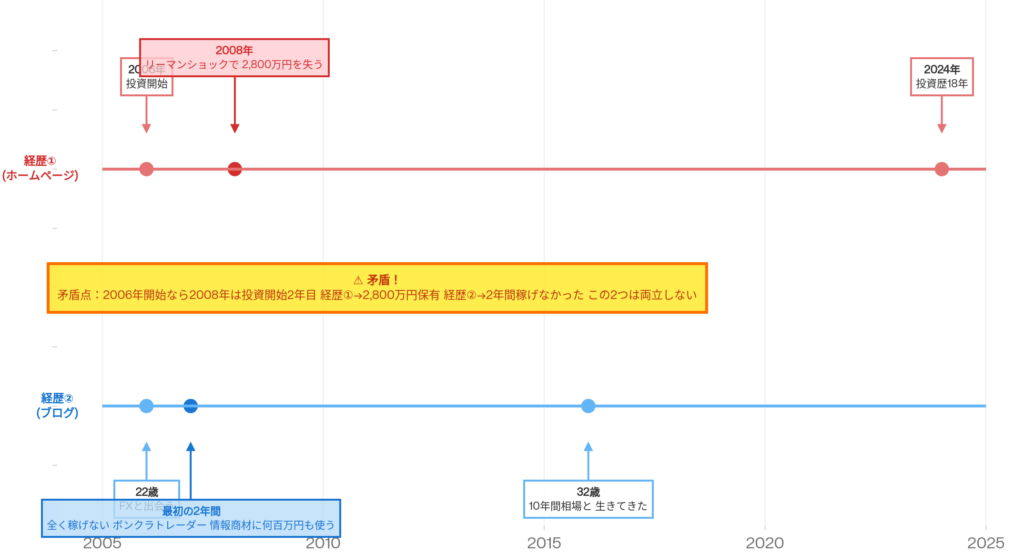This screenshot has width=1024, height=555.
Task: Click the 2020 label on the x-axis
Action: [764, 543]
